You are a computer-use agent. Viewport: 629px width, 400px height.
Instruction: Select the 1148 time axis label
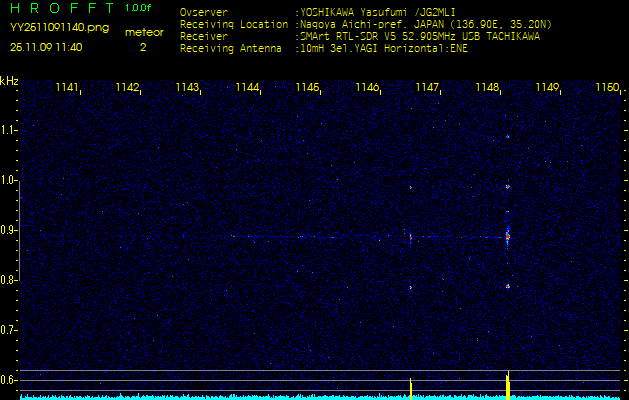[x=487, y=88]
